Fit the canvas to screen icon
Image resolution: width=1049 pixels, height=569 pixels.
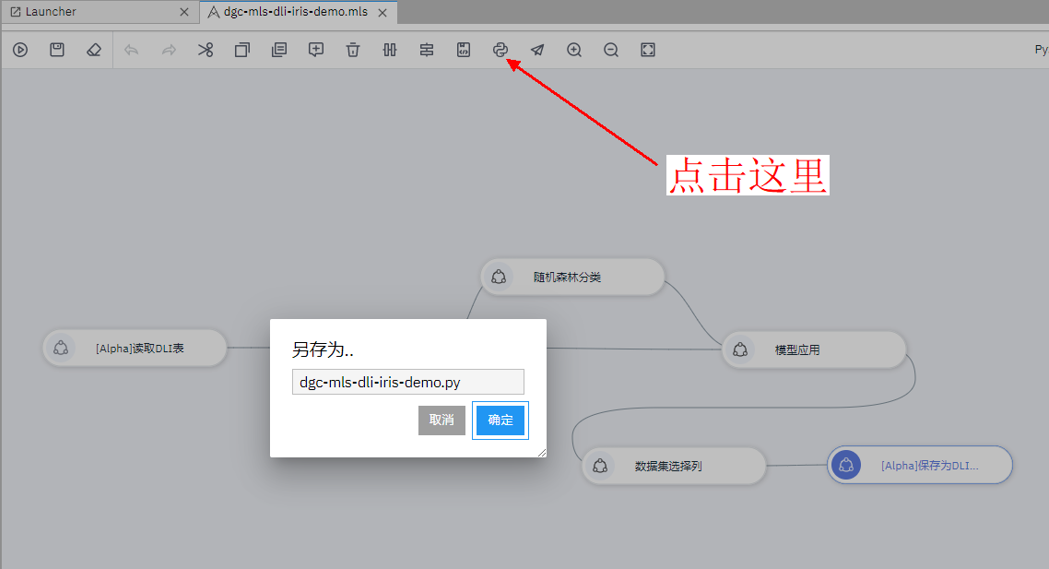pyautogui.click(x=648, y=49)
